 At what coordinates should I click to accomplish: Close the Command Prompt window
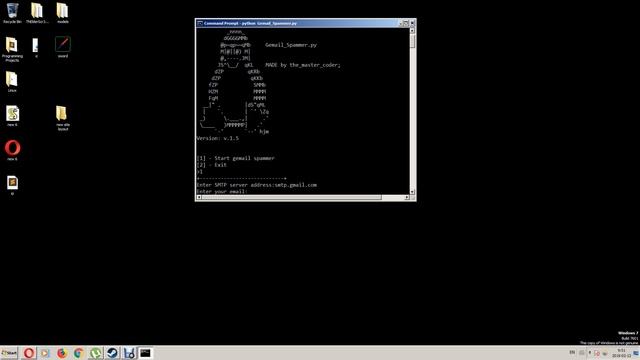(412, 23)
